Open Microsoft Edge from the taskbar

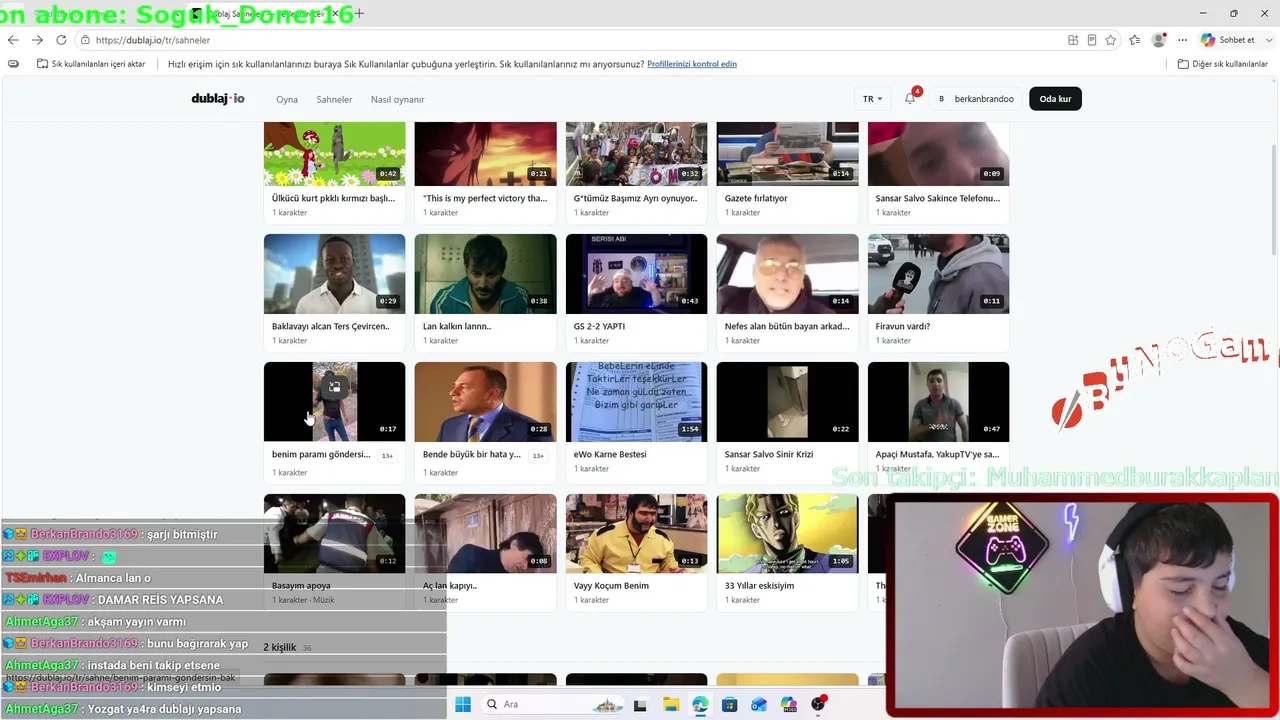pos(700,704)
